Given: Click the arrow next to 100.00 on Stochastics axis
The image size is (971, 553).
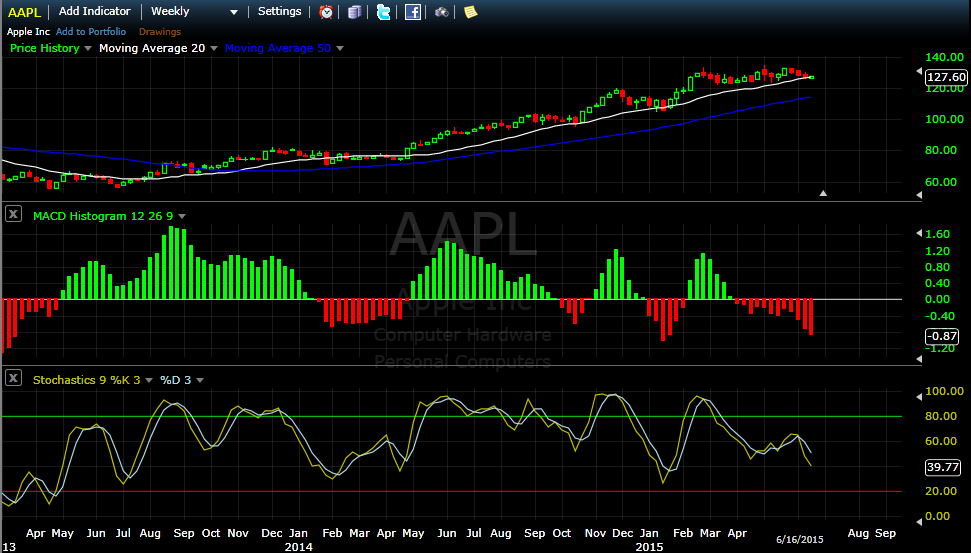Looking at the screenshot, I should click(919, 397).
